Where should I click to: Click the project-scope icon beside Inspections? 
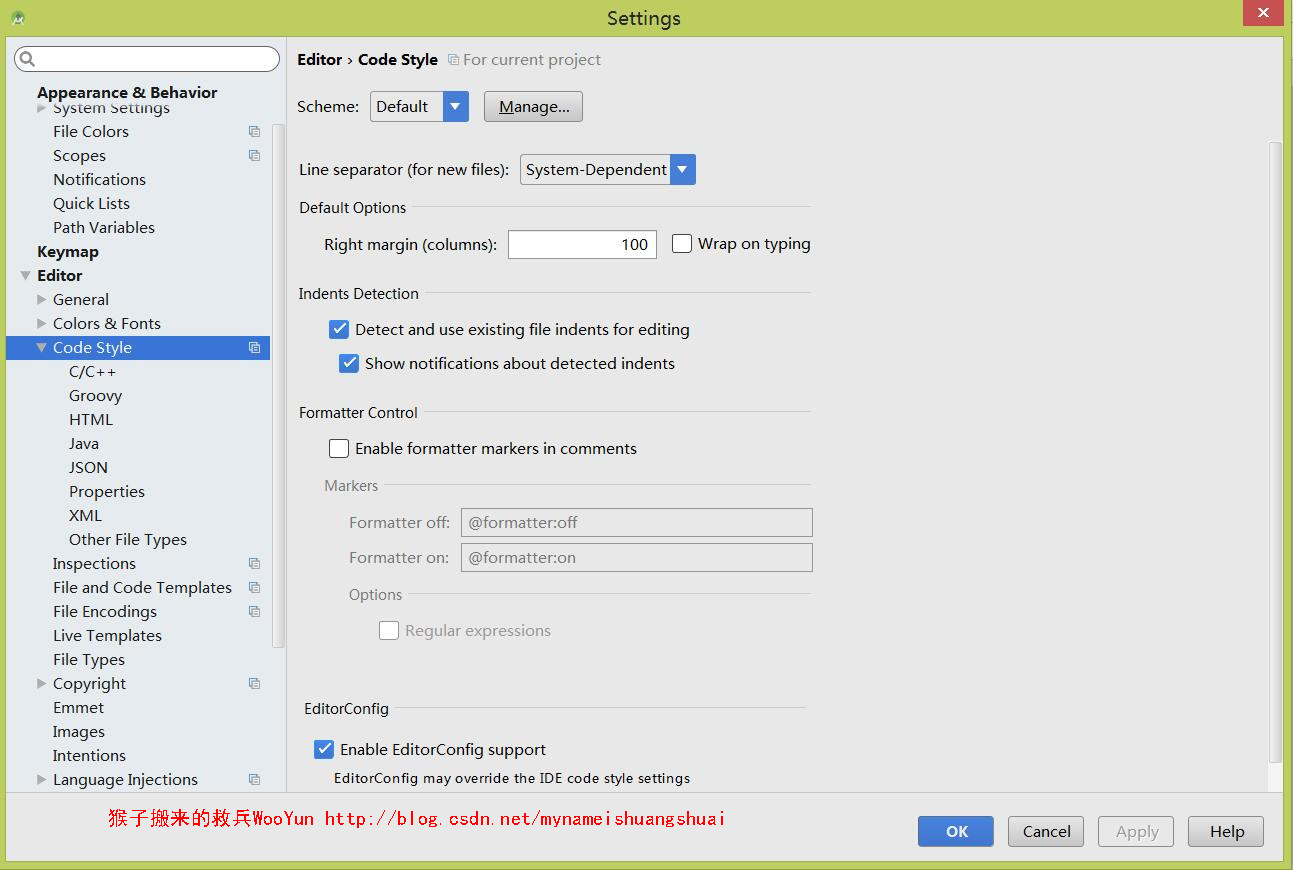254,564
